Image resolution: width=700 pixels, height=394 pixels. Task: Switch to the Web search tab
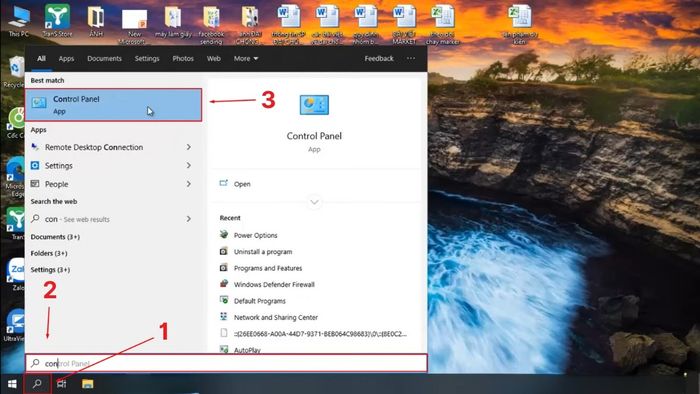(x=213, y=58)
